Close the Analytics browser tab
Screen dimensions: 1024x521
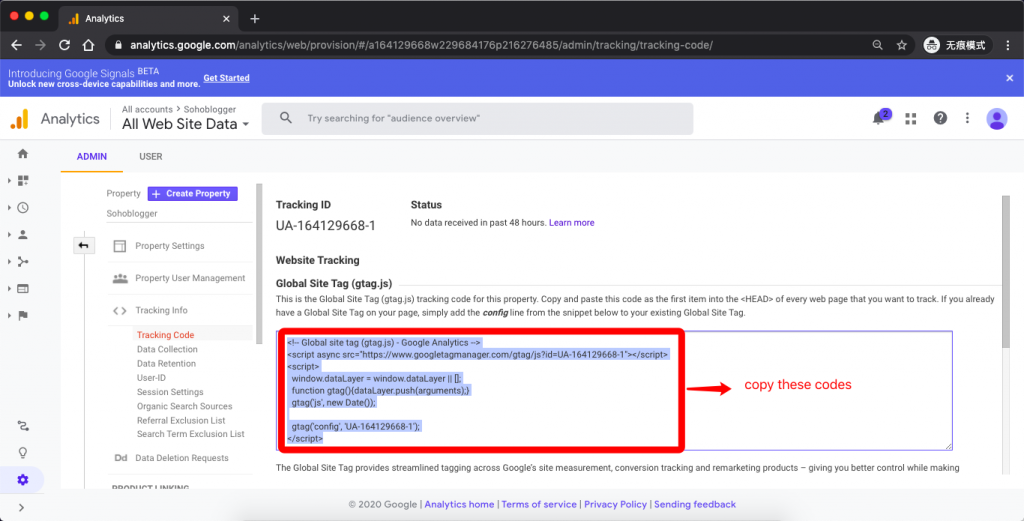(x=227, y=19)
